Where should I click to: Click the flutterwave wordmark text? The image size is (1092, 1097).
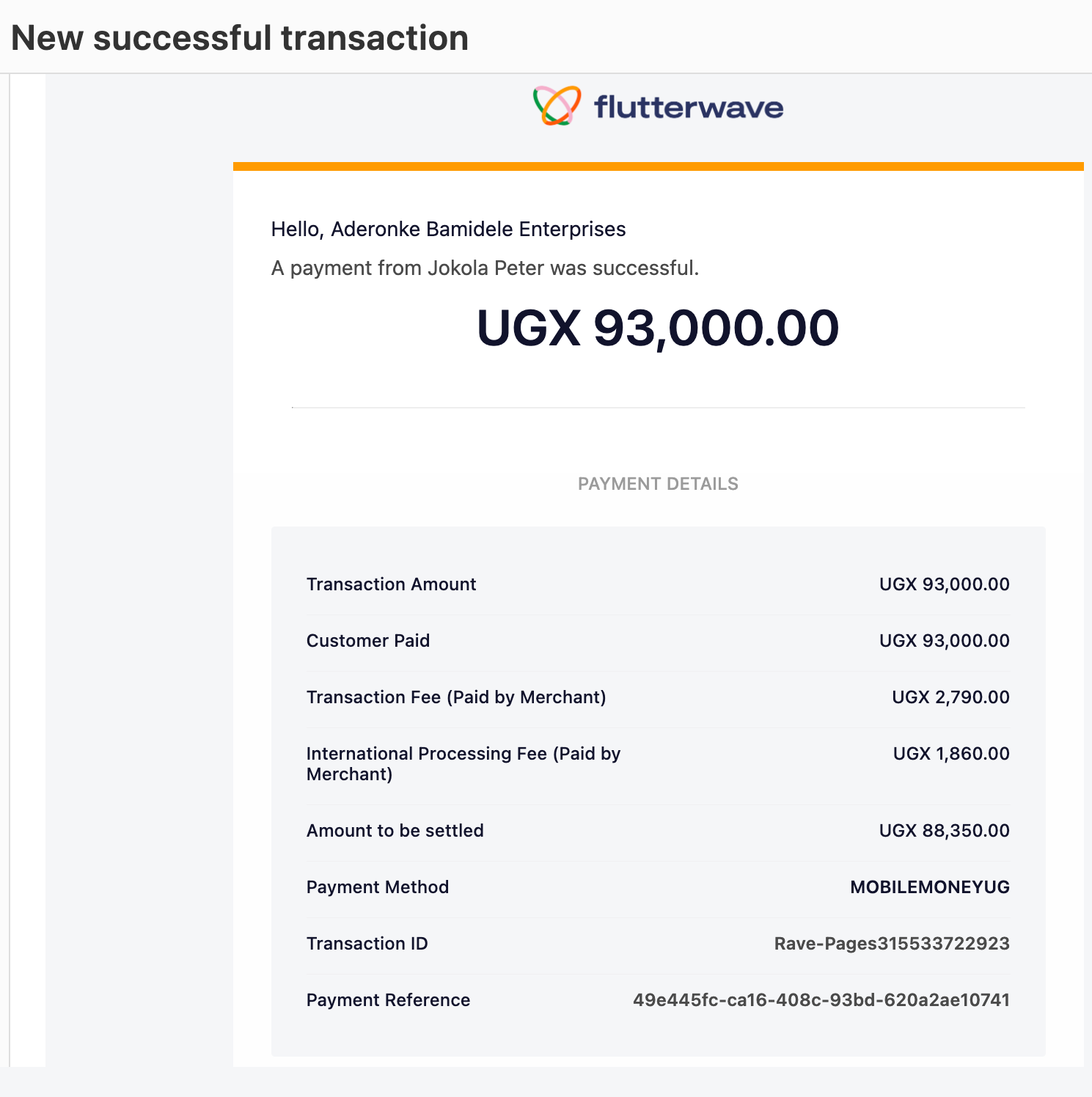coord(689,107)
